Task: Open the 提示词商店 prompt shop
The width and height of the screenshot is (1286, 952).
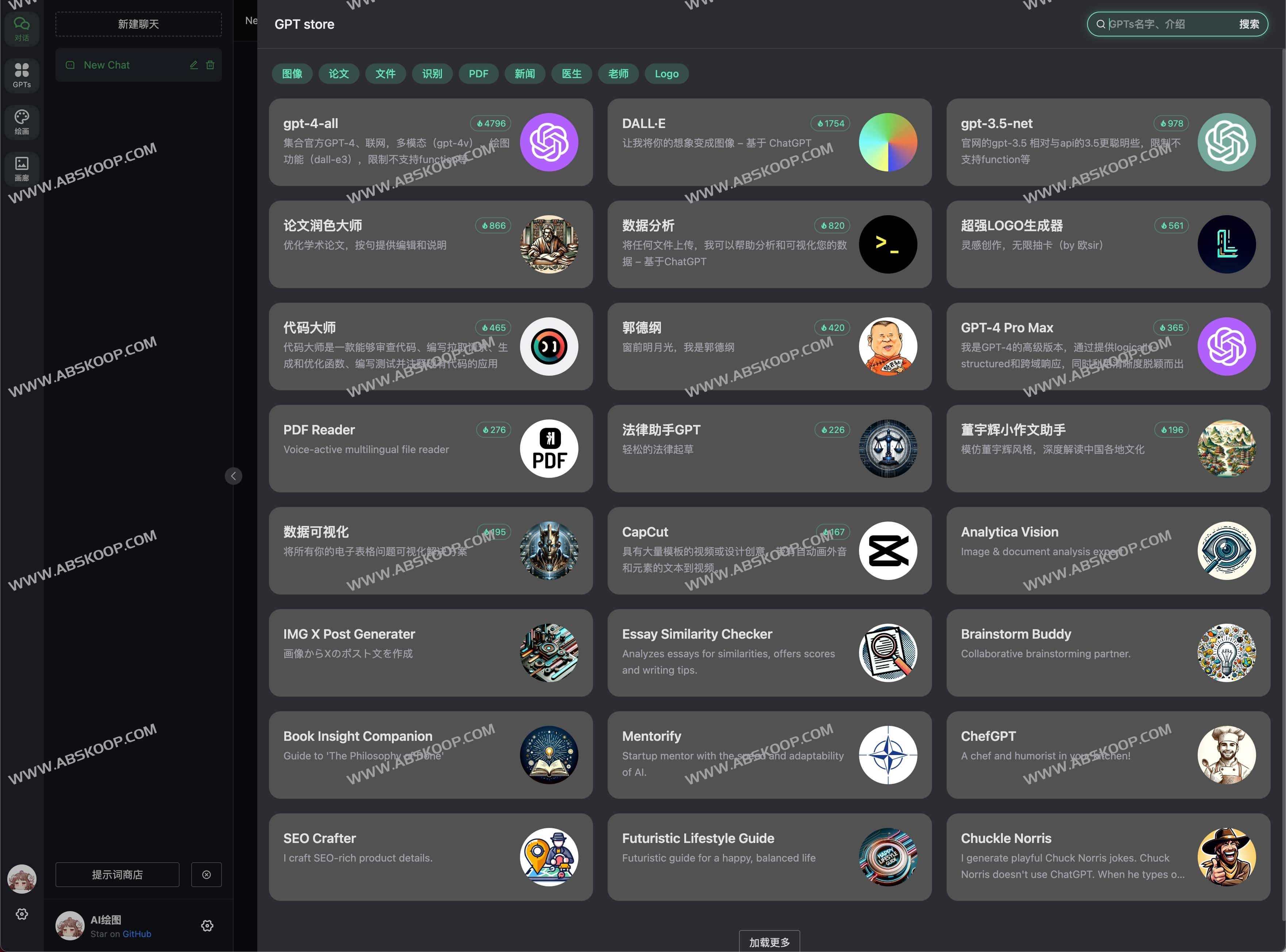Action: (x=117, y=874)
